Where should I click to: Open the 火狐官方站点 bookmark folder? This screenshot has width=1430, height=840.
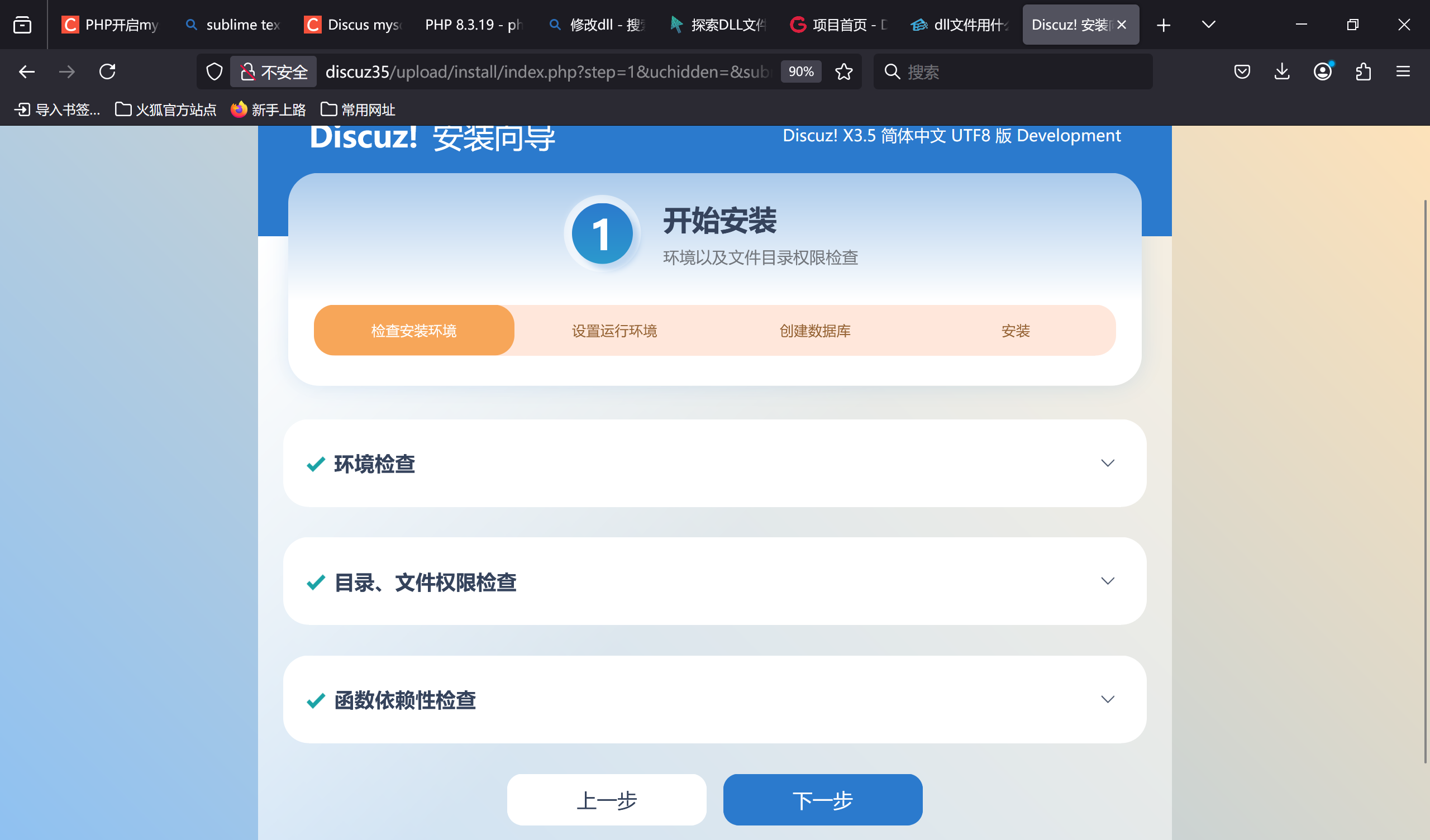tap(166, 109)
